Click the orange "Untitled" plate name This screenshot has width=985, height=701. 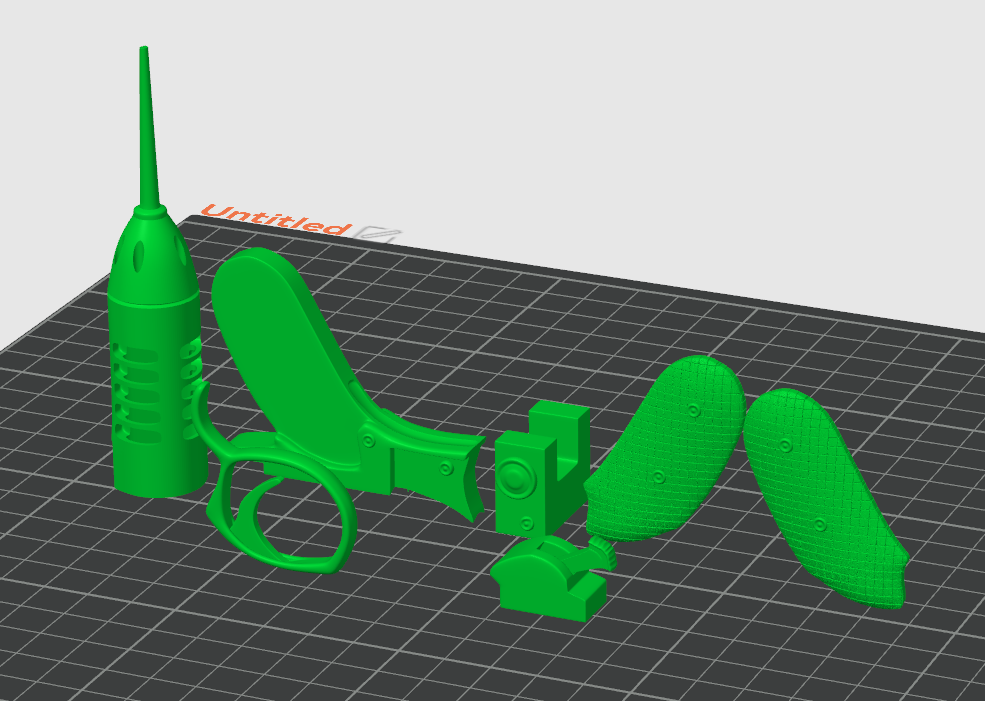point(276,220)
